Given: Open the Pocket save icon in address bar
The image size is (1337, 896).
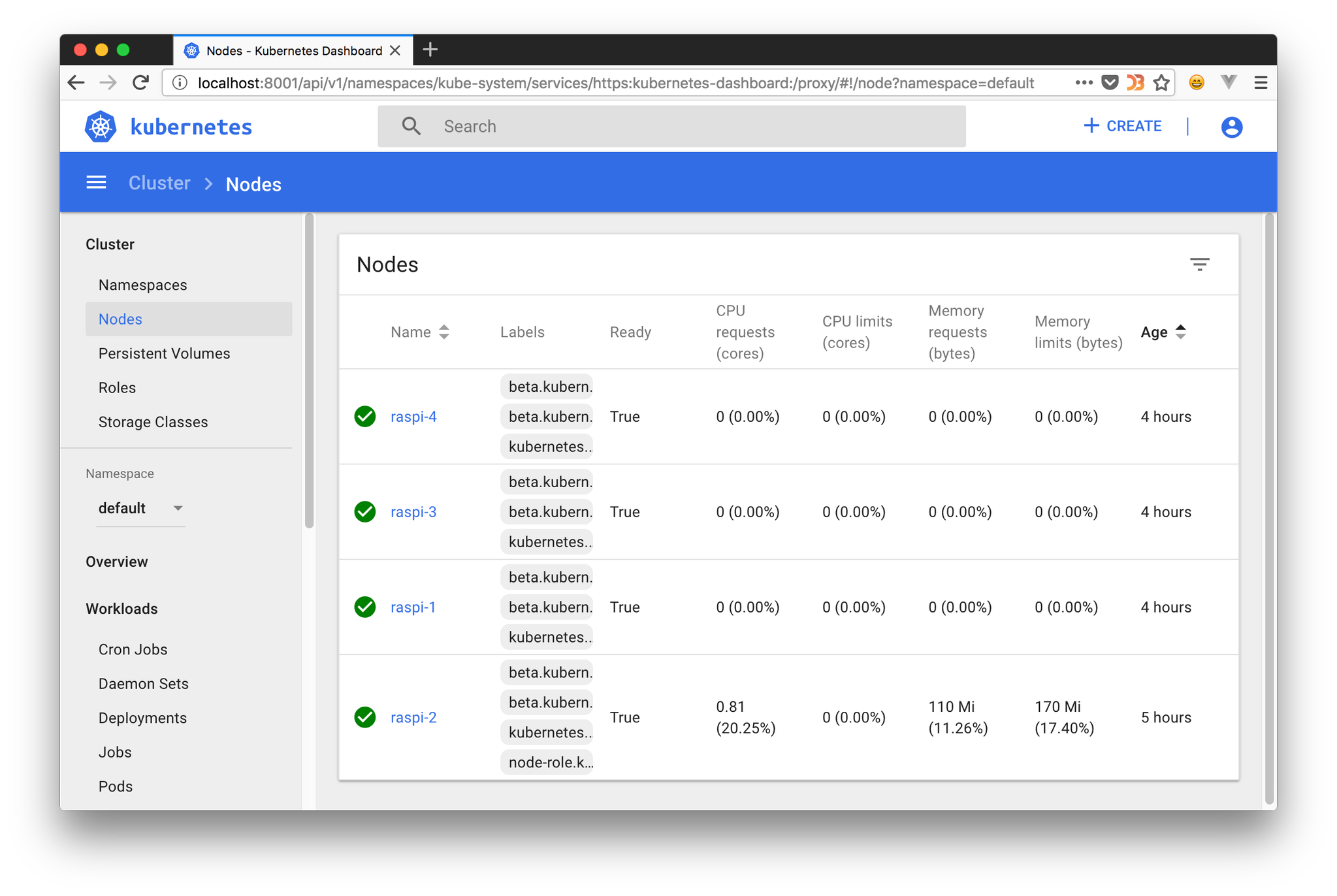Looking at the screenshot, I should pyautogui.click(x=1109, y=83).
